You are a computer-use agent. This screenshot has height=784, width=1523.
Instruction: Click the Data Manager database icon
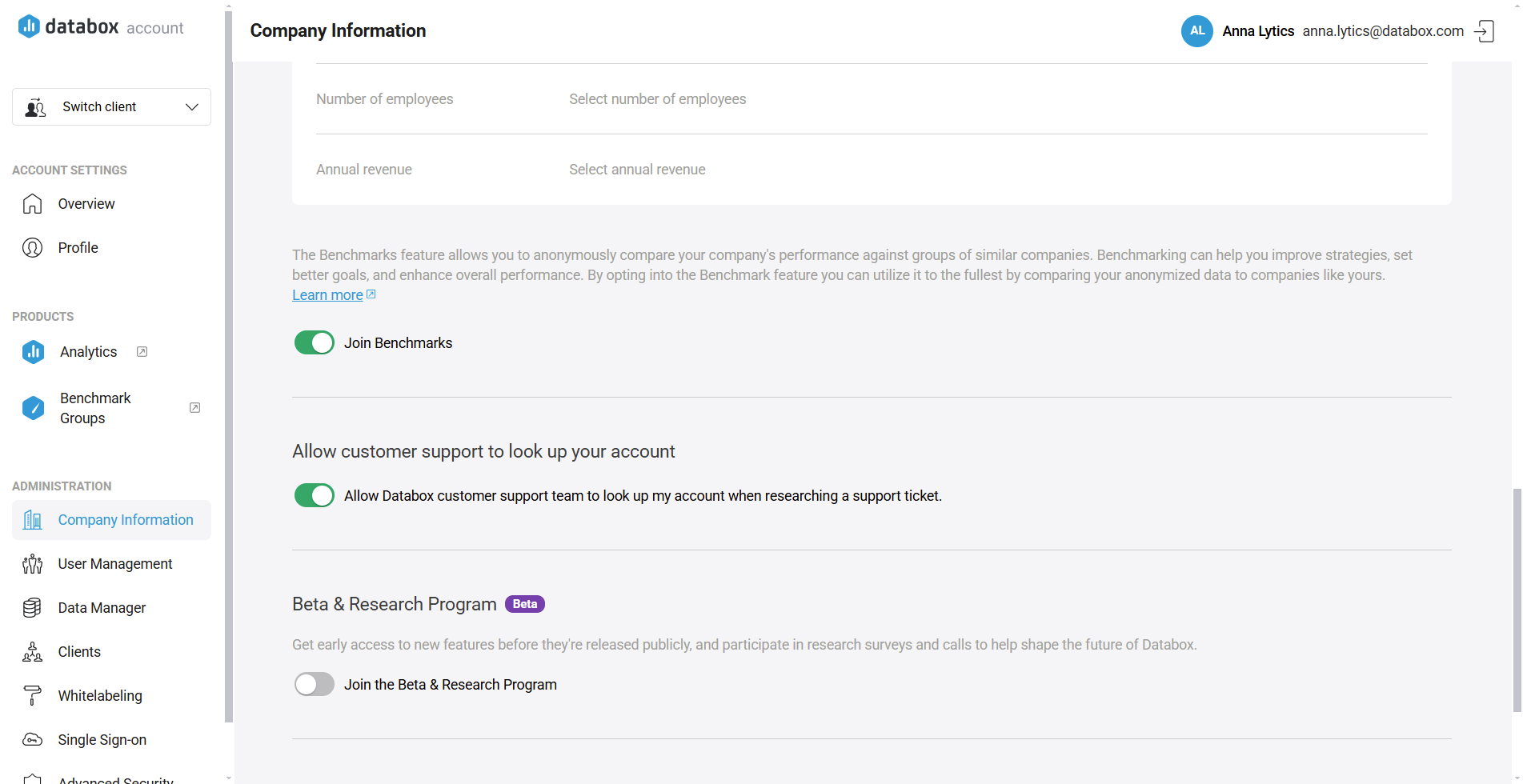pos(32,608)
